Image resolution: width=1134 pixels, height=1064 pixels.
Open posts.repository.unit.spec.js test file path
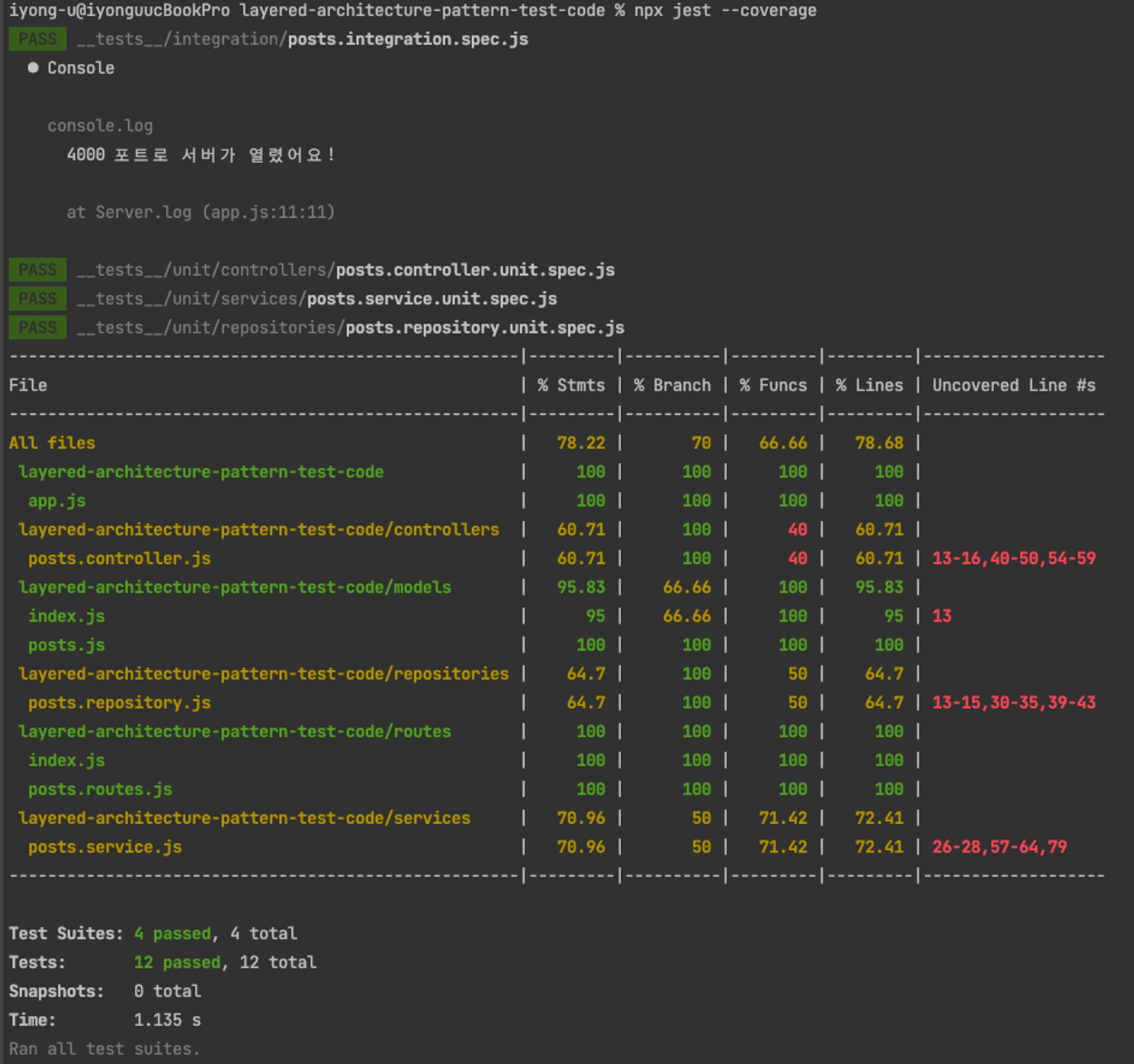click(x=351, y=327)
